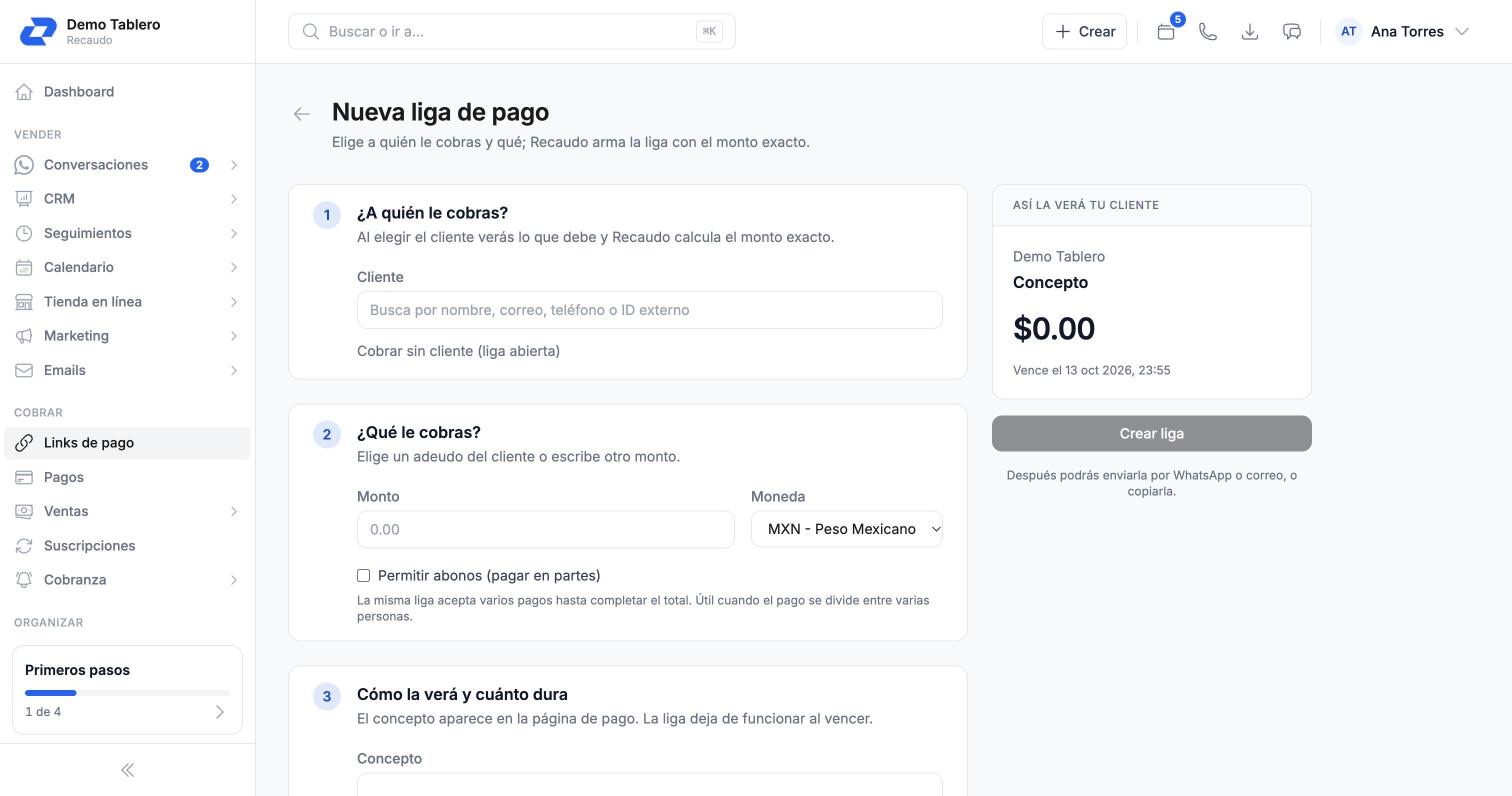Click the Crear button in top bar
The height and width of the screenshot is (796, 1512).
(1085, 31)
